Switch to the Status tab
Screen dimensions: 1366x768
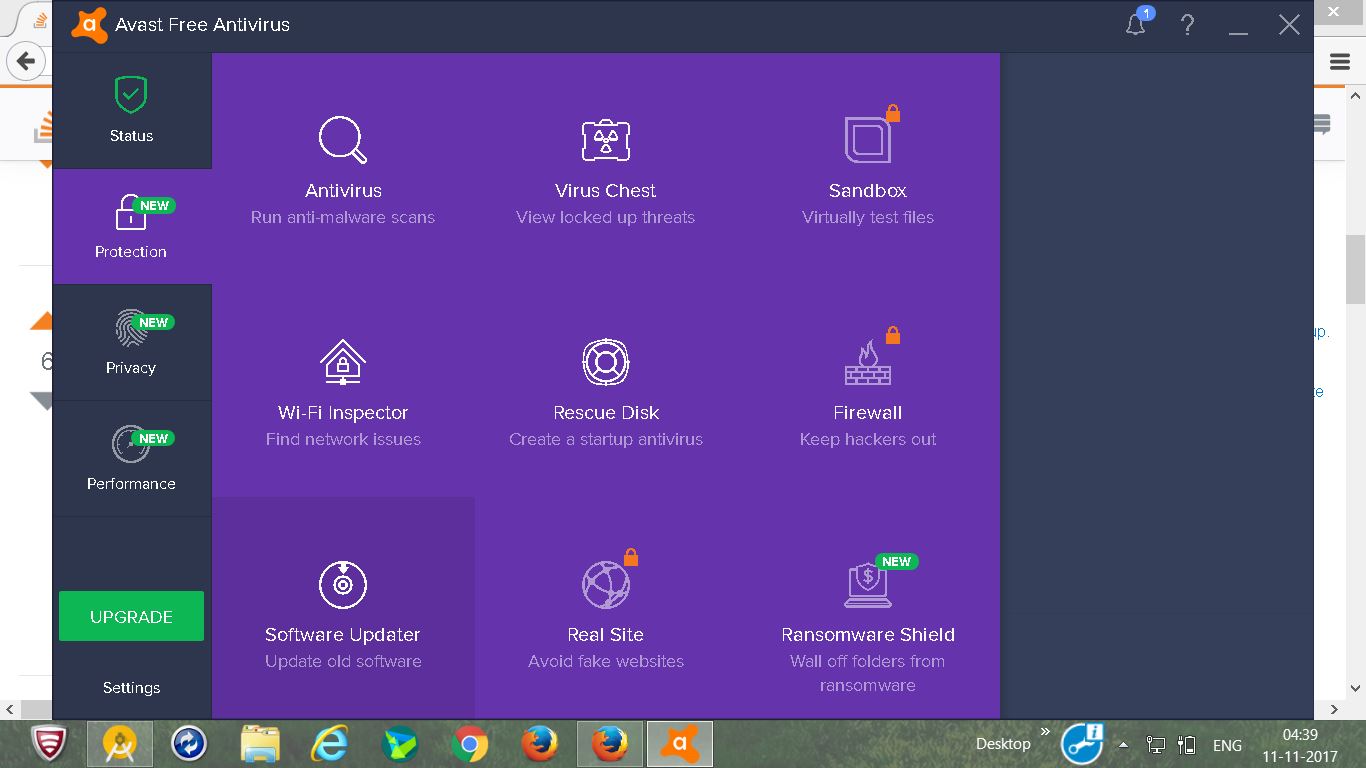tap(132, 111)
